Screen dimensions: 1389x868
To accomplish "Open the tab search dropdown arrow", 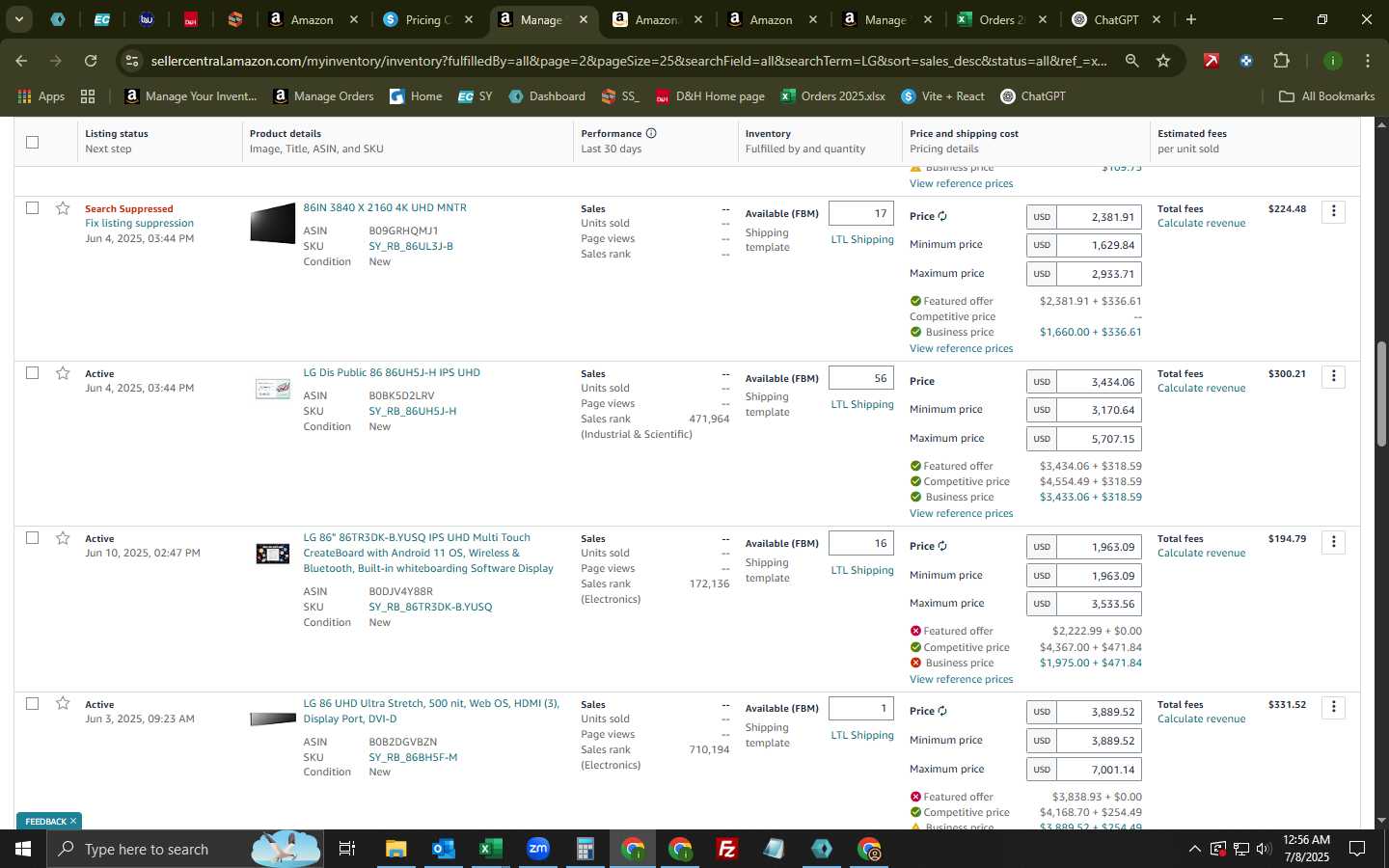I will 18,19.
